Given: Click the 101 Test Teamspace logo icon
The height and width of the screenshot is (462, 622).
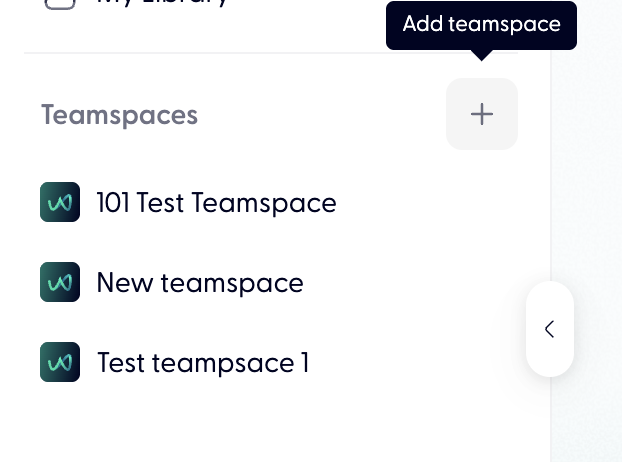Looking at the screenshot, I should coord(60,202).
